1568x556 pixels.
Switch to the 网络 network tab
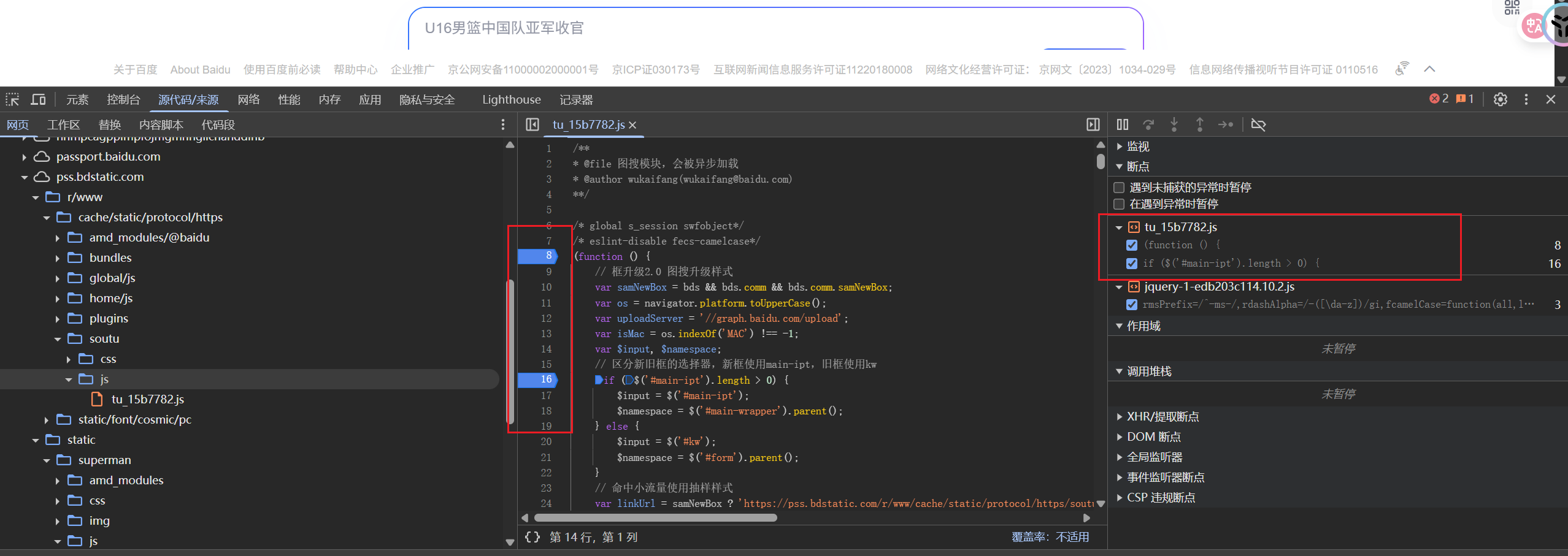pyautogui.click(x=248, y=99)
